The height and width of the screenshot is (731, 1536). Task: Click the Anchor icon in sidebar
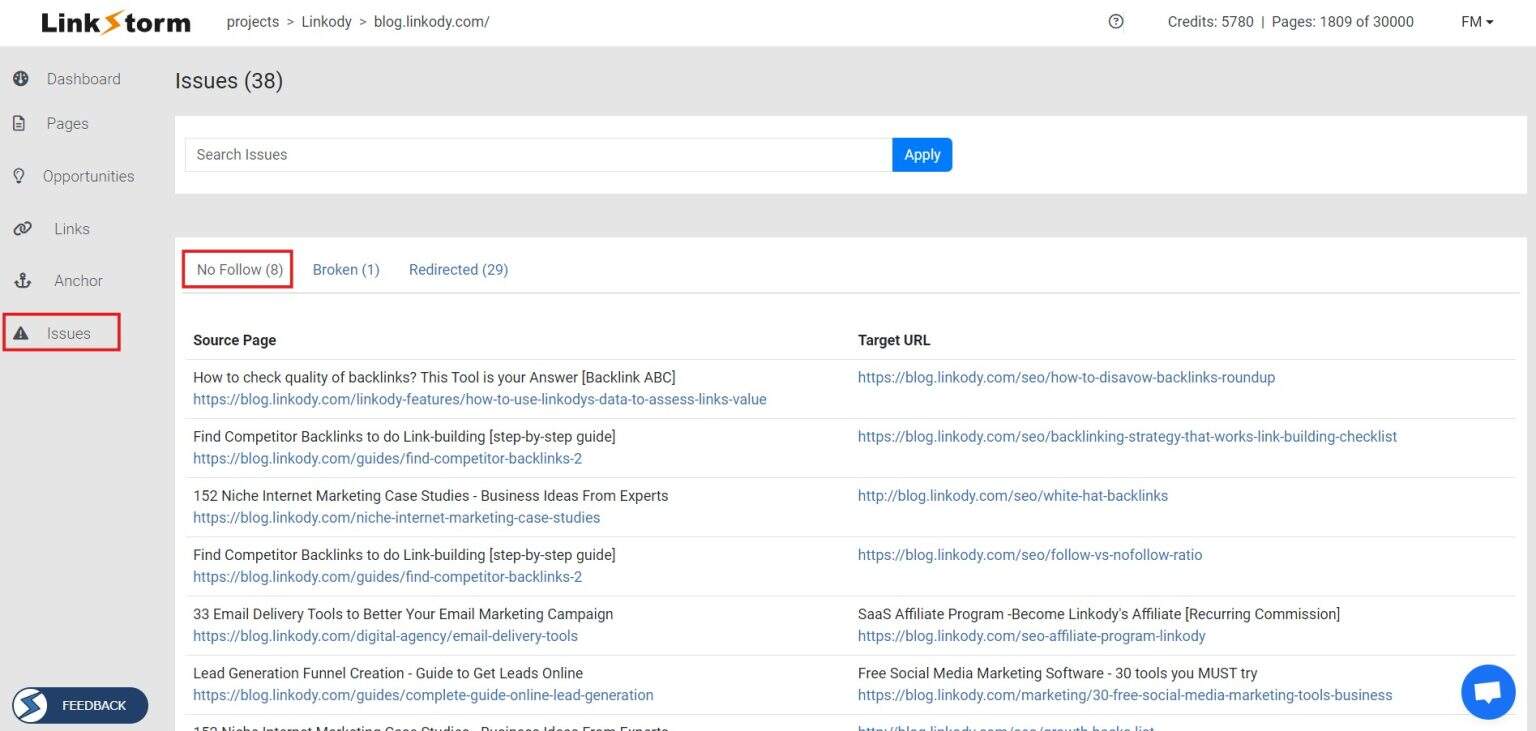click(x=22, y=281)
